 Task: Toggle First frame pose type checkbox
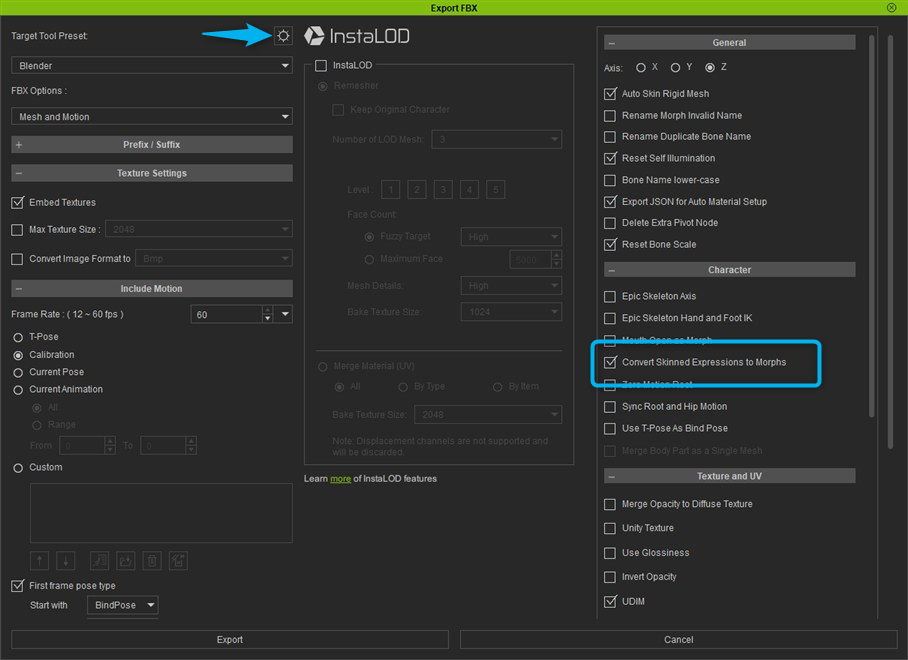17,585
